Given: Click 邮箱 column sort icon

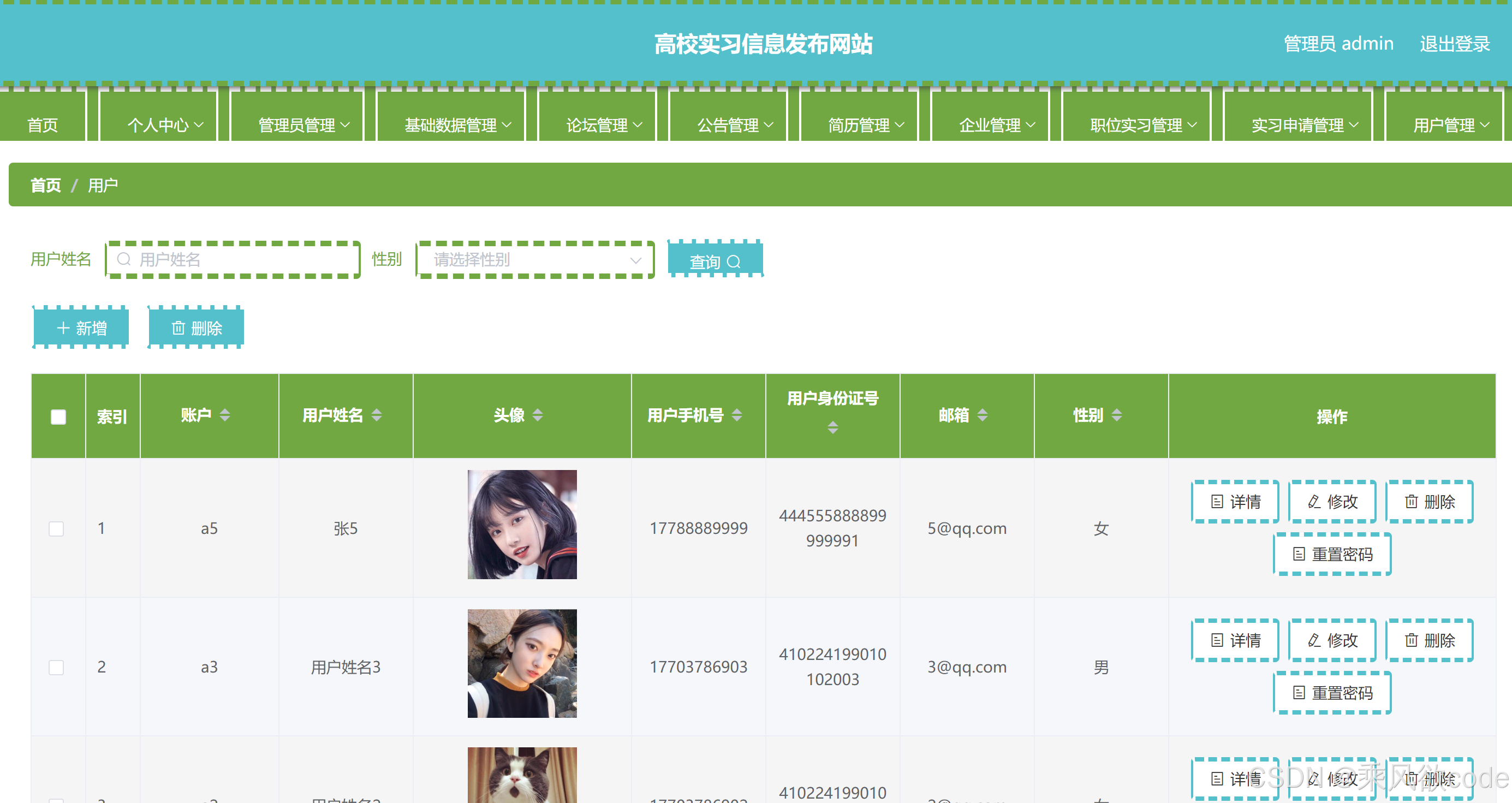Looking at the screenshot, I should 982,415.
